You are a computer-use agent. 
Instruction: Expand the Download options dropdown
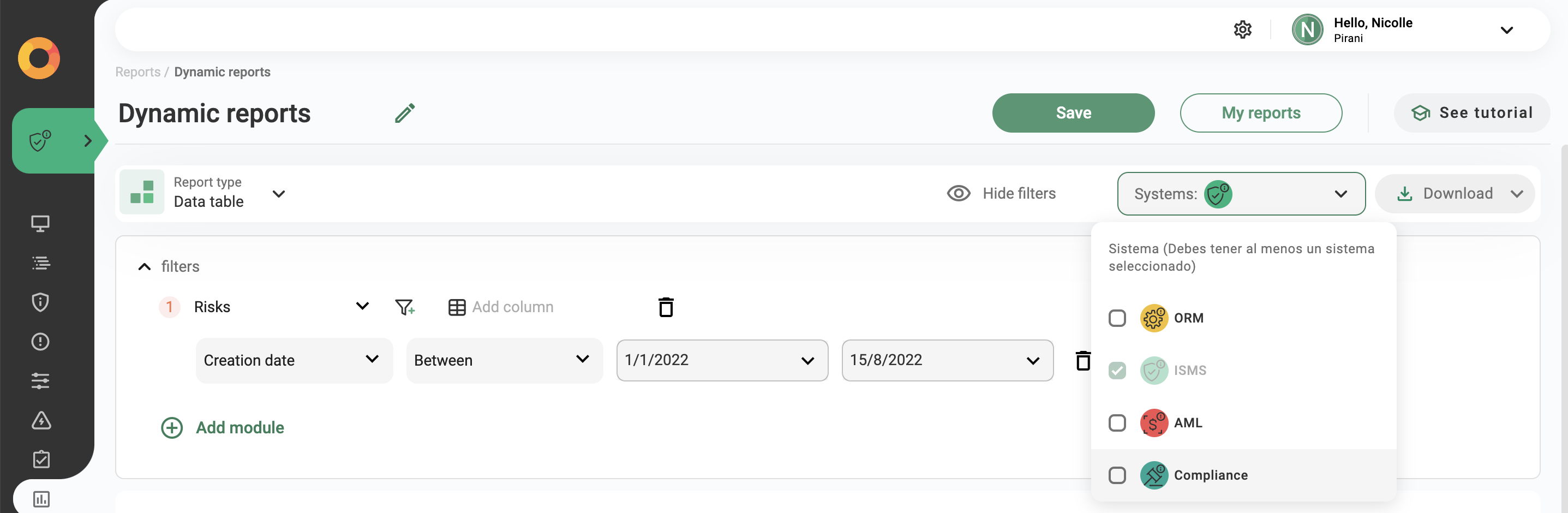tap(1516, 194)
